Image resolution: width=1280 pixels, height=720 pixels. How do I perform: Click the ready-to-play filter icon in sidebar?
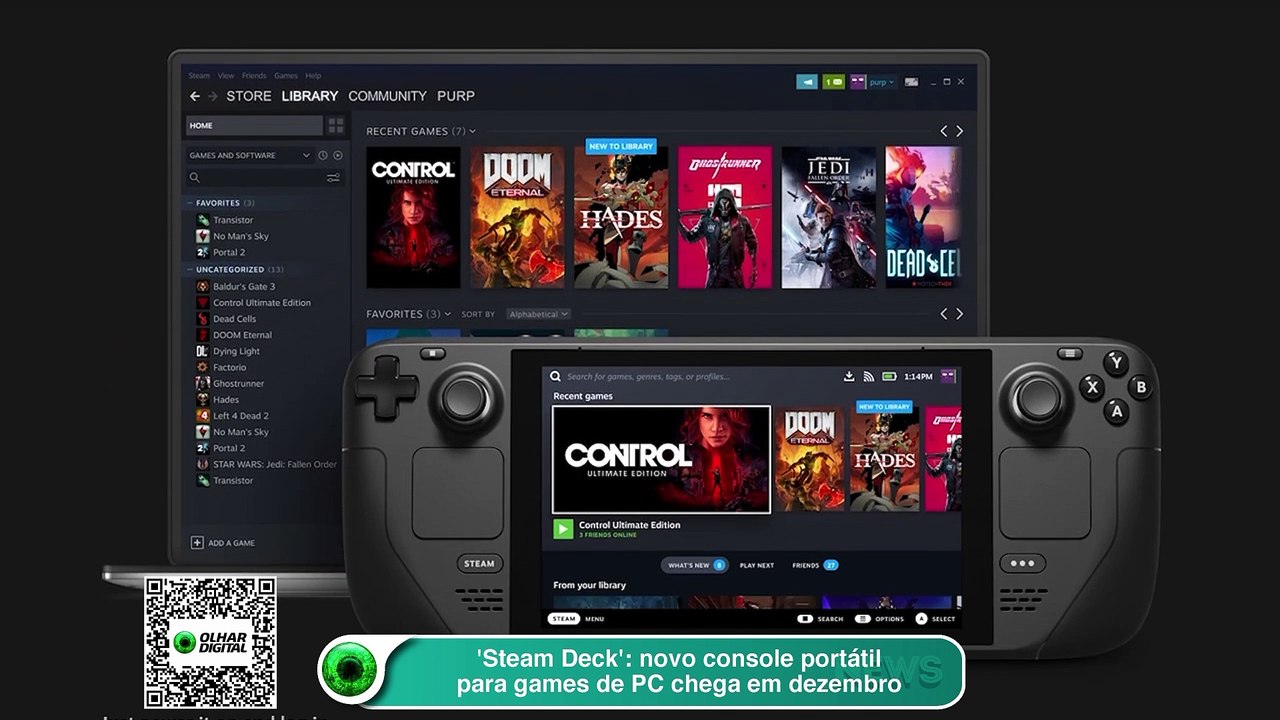point(338,155)
